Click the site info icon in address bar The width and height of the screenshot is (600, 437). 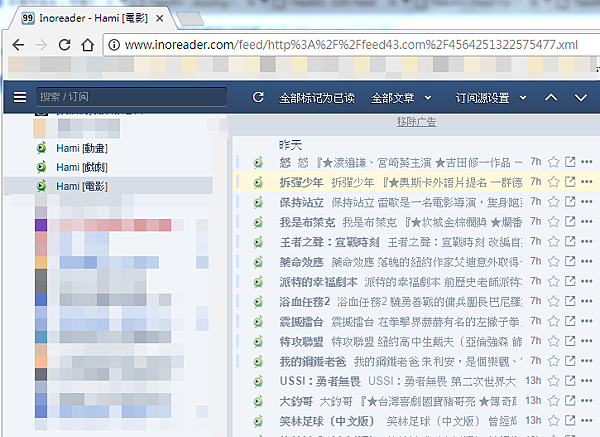pyautogui.click(x=114, y=45)
